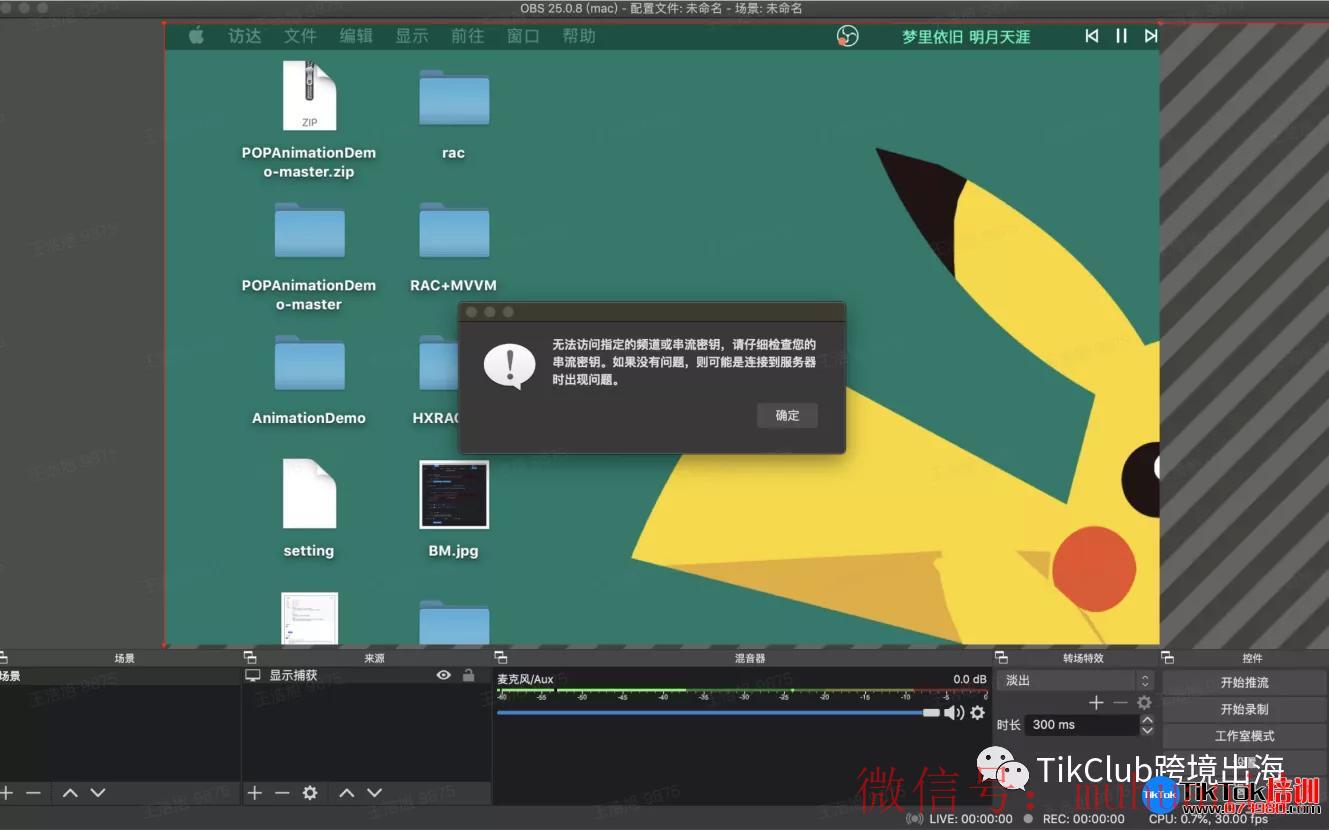Pop out the 来源 sources dock
This screenshot has height=830, width=1329.
[250, 658]
